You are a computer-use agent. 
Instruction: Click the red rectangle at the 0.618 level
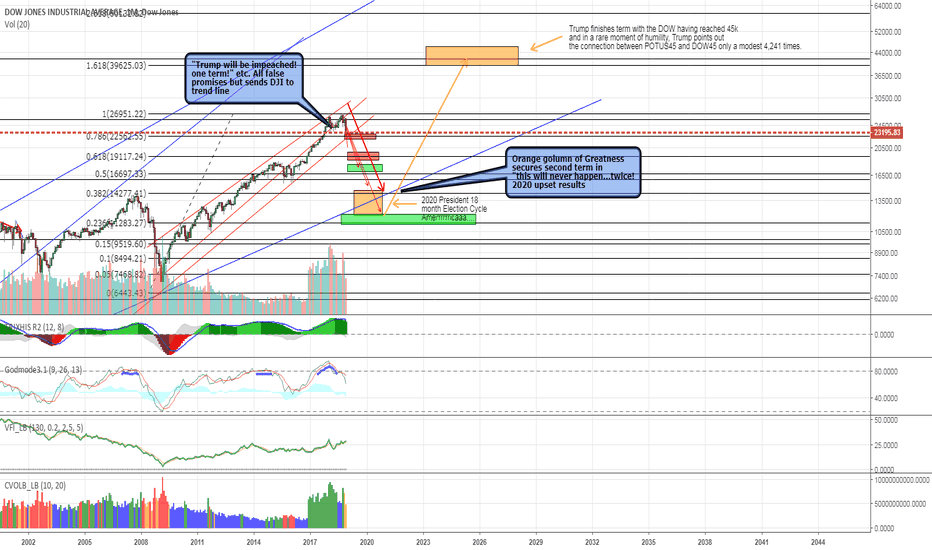tap(363, 156)
